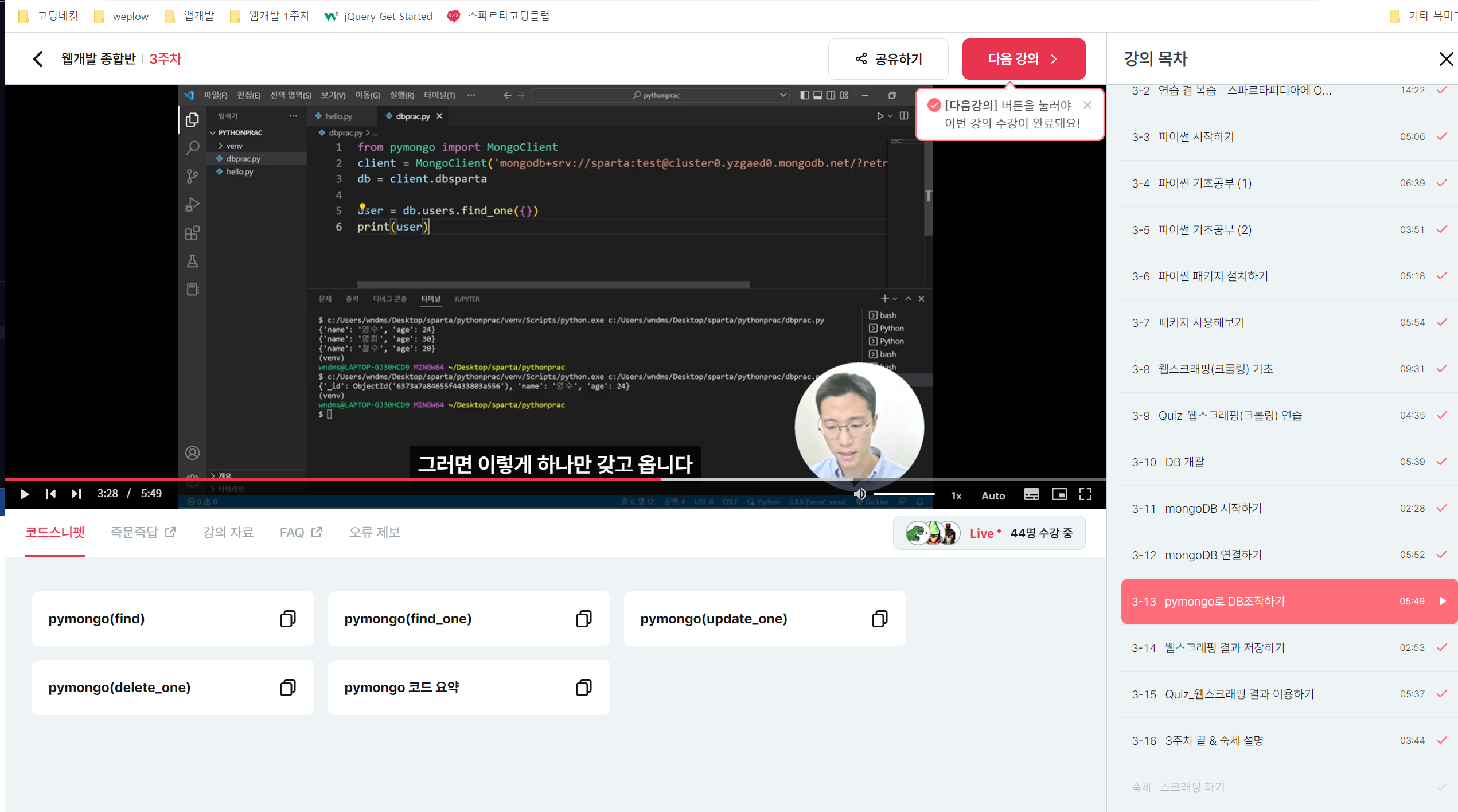Enter fullscreen video mode
Viewport: 1458px width, 812px height.
tap(1085, 494)
